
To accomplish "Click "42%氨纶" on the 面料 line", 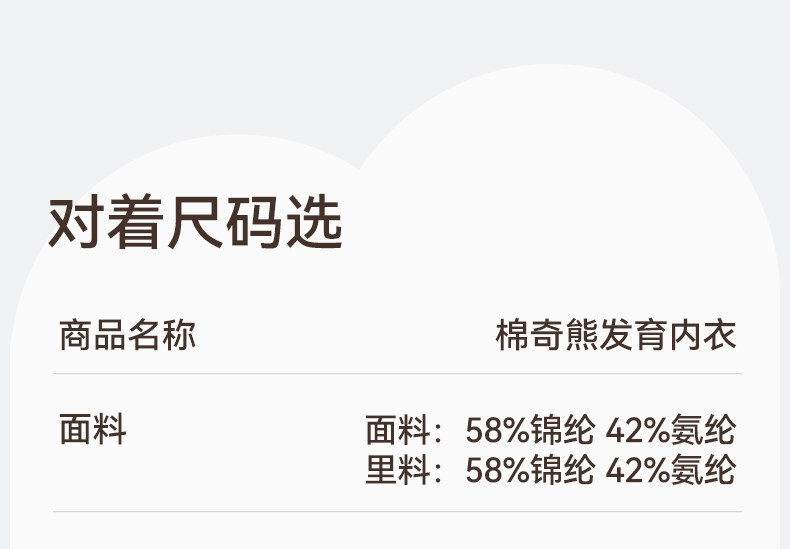I will (670, 432).
